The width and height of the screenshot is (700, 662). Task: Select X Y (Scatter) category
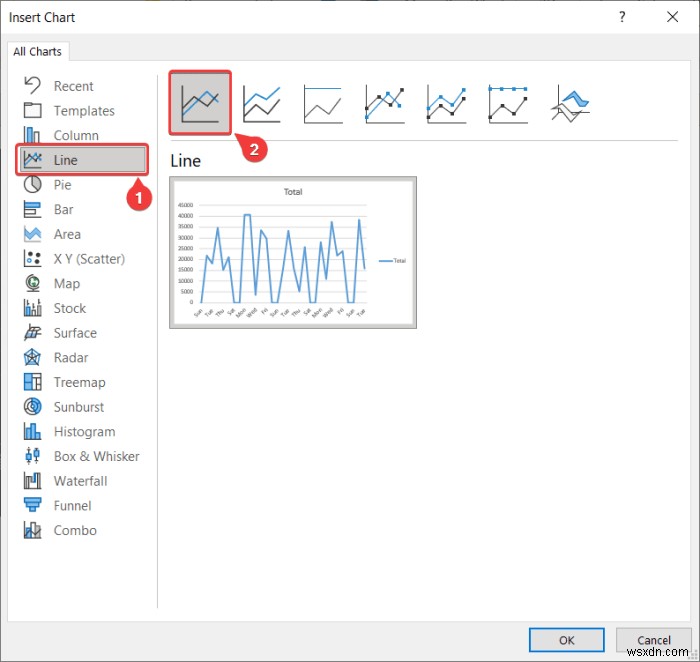pos(89,259)
